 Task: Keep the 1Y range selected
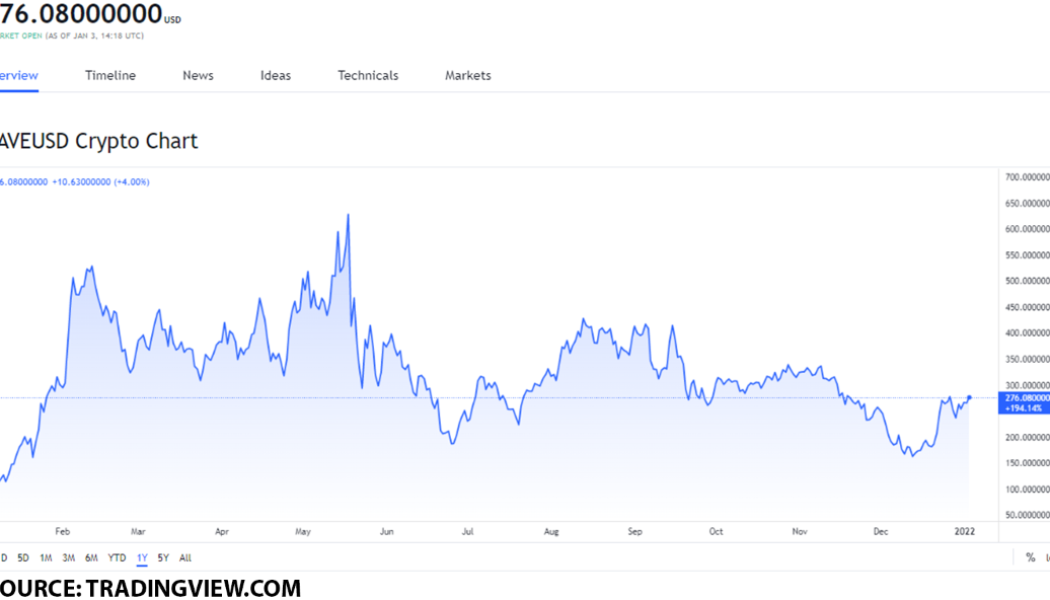142,557
